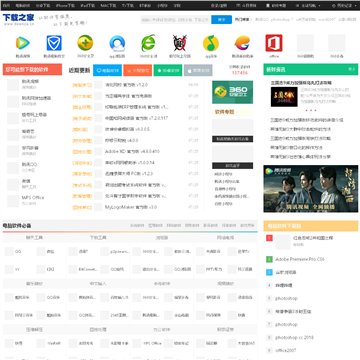This screenshot has height=360, width=360.
Task: Open iPad下载 in the top navigation
Action: tap(88, 6)
